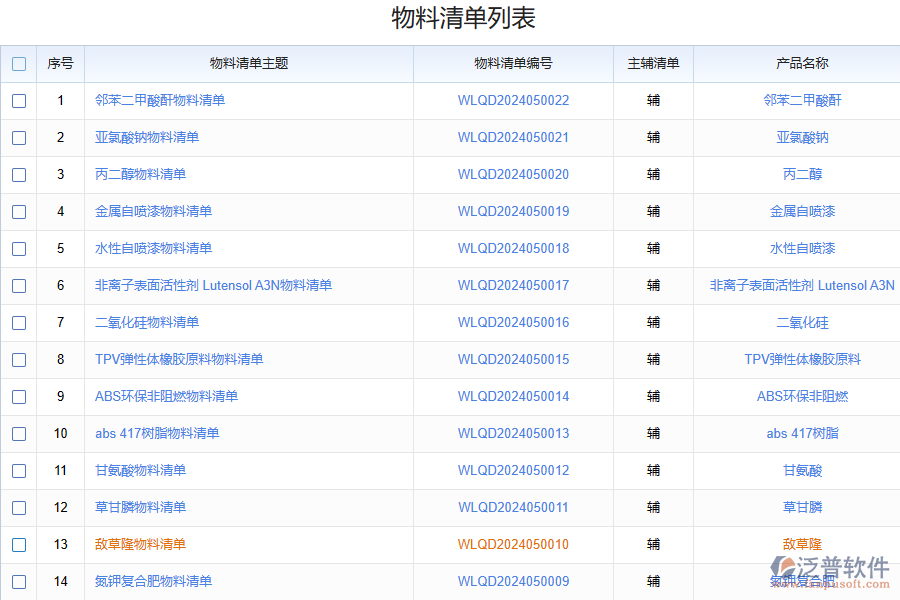The width and height of the screenshot is (900, 600).
Task: Enable the checkbox for row 13
Action: point(19,545)
